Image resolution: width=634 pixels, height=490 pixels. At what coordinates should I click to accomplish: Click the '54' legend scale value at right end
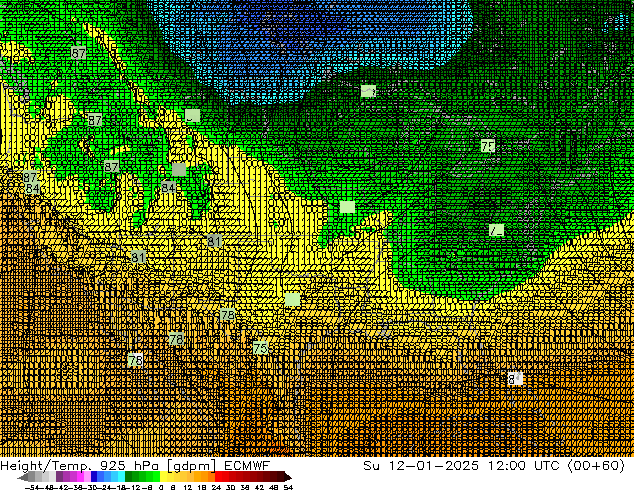click(x=288, y=487)
